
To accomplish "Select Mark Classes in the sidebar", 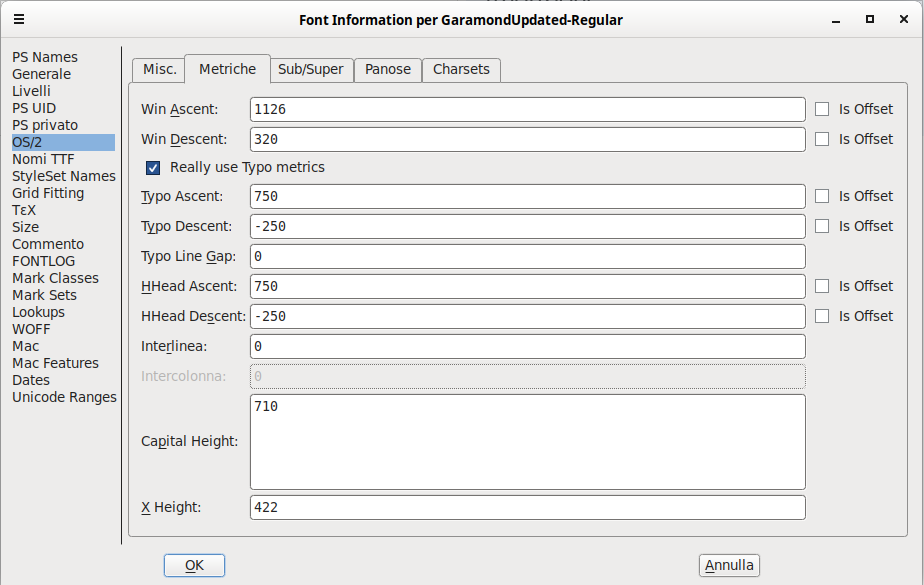I will pyautogui.click(x=55, y=278).
